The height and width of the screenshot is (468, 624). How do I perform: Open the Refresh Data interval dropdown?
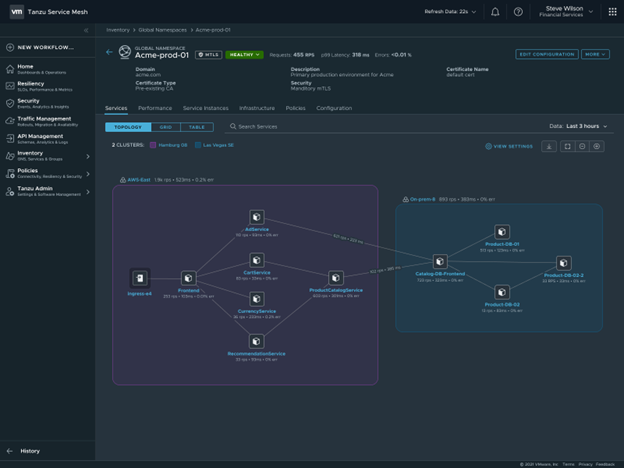[451, 12]
